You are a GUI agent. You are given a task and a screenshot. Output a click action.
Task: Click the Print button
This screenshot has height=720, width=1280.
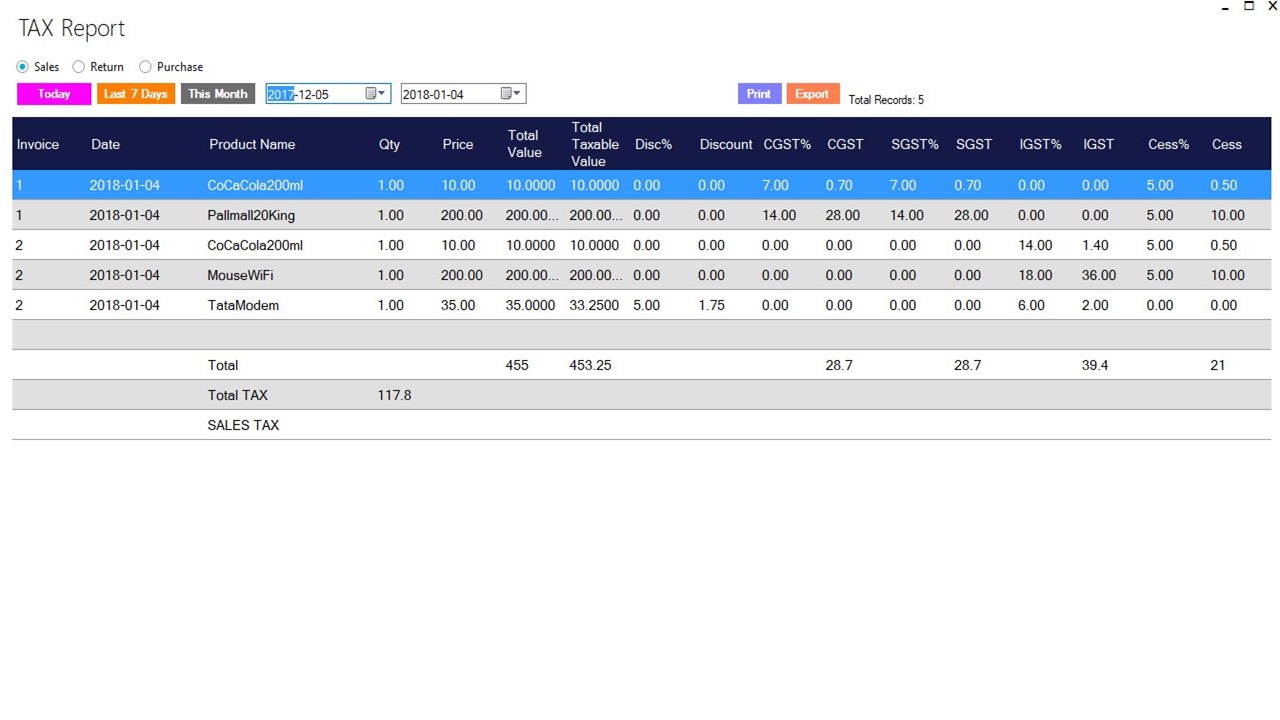click(x=759, y=93)
